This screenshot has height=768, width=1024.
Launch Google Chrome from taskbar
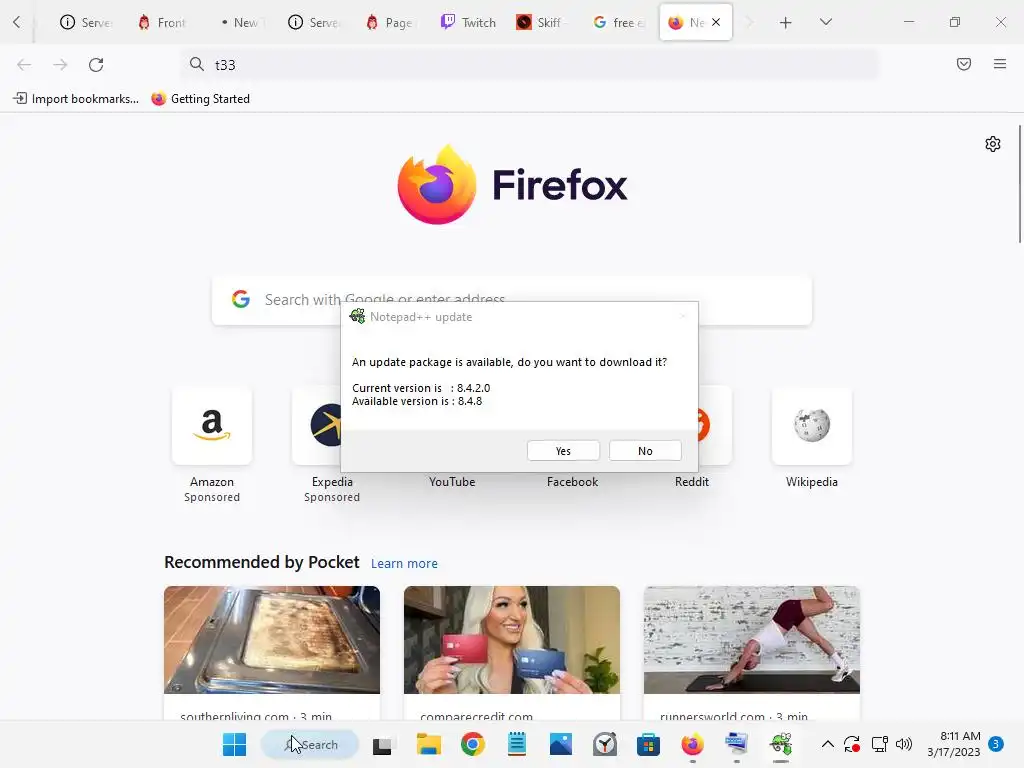(x=473, y=744)
